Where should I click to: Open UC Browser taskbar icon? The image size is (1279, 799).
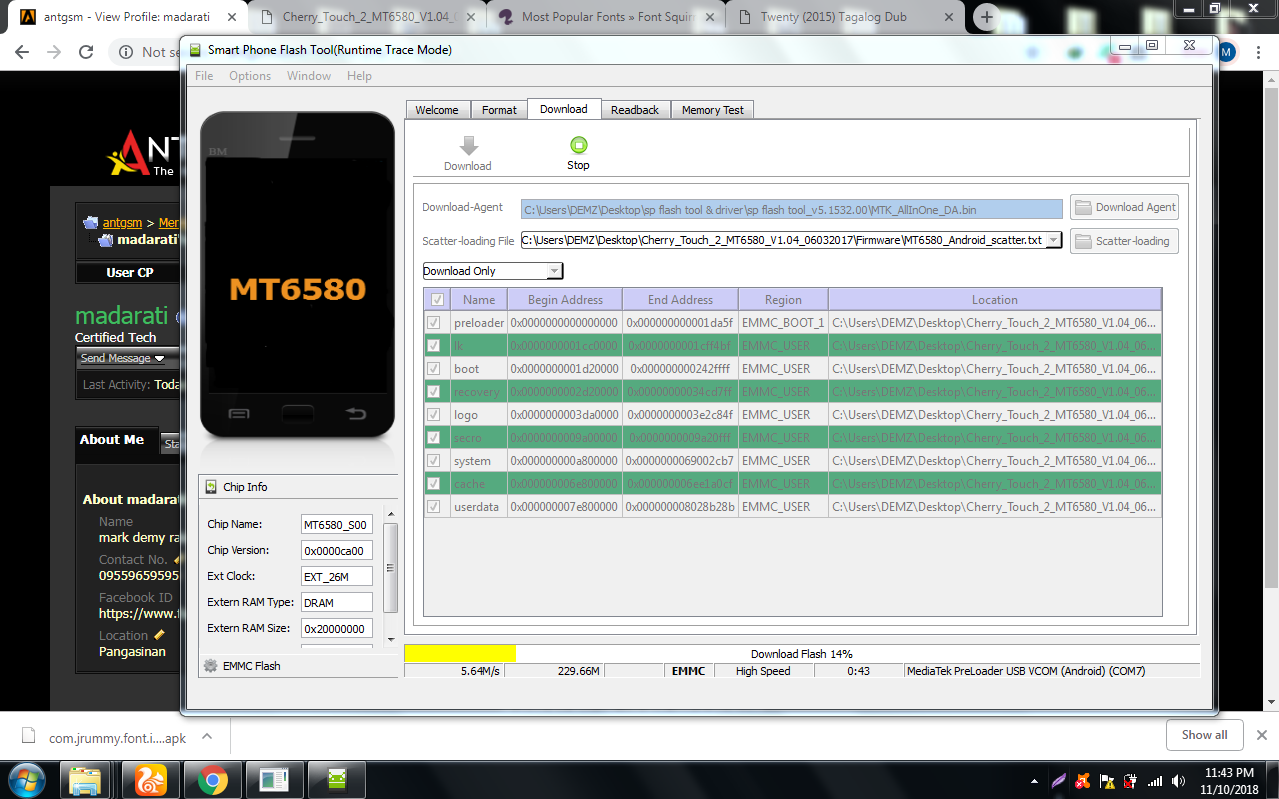(150, 780)
